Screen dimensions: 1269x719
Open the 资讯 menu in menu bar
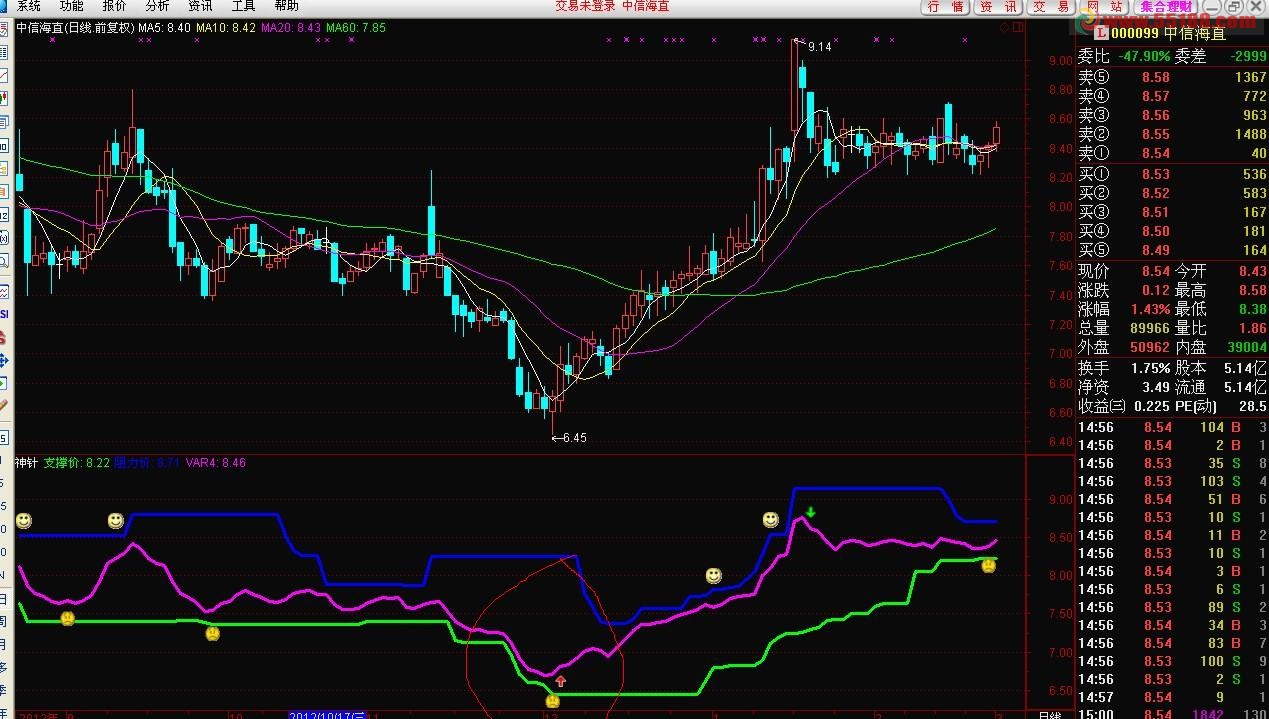[200, 6]
